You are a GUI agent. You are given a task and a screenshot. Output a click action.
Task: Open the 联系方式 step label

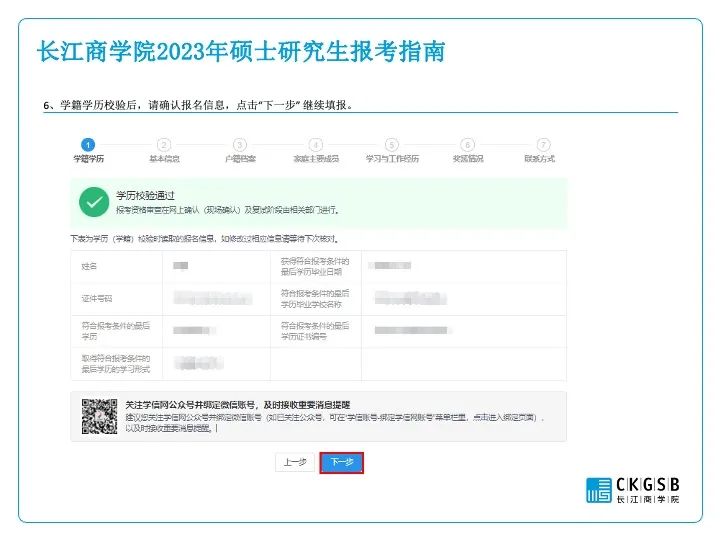pyautogui.click(x=540, y=159)
